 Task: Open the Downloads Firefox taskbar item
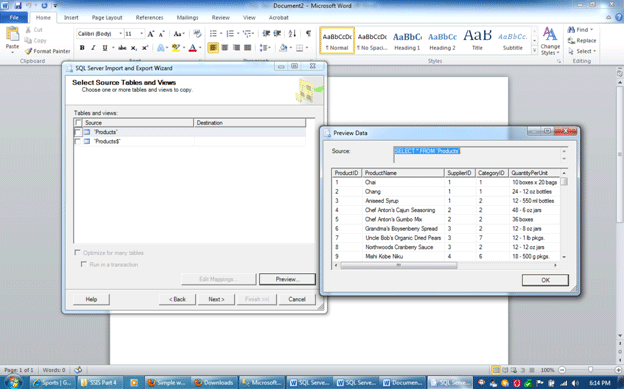215,383
